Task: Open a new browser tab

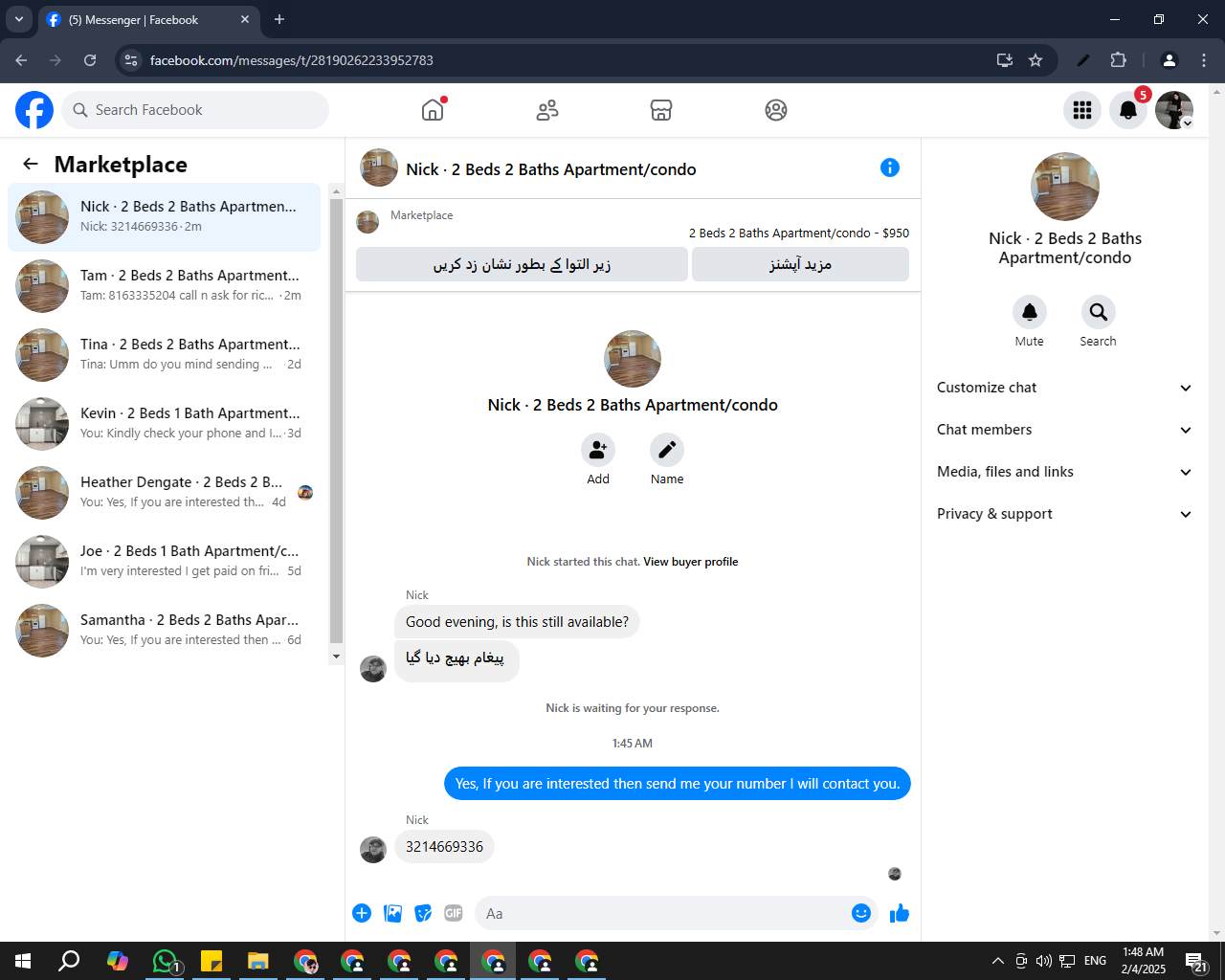Action: point(279,19)
